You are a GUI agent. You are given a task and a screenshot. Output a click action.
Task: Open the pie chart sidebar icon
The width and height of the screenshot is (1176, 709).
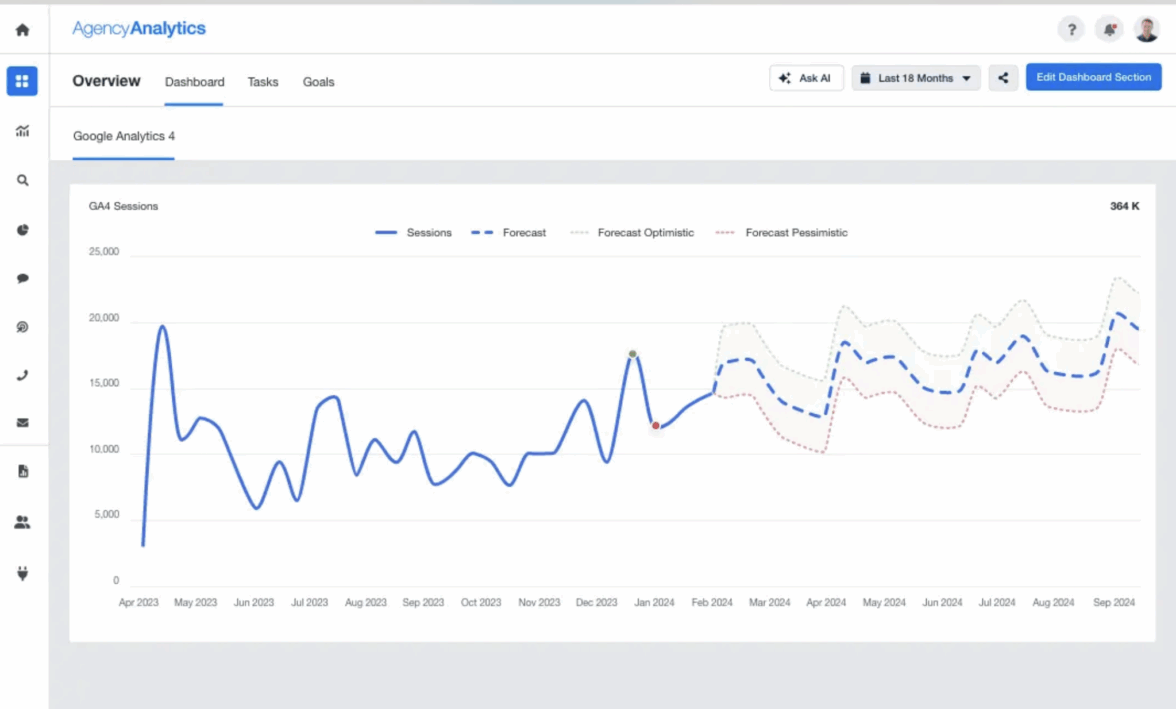pyautogui.click(x=22, y=230)
